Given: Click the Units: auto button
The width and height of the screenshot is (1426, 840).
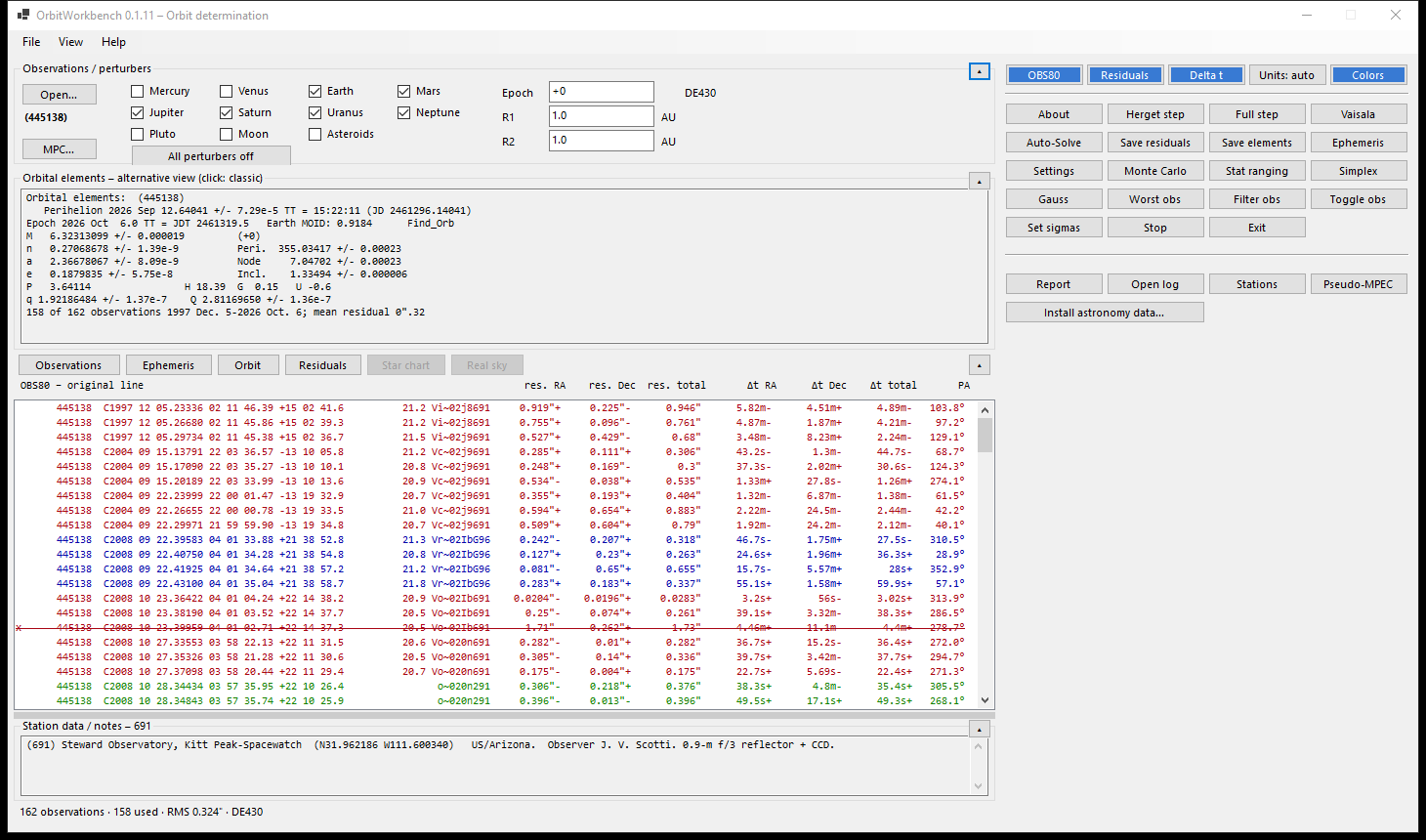Looking at the screenshot, I should (x=1287, y=75).
